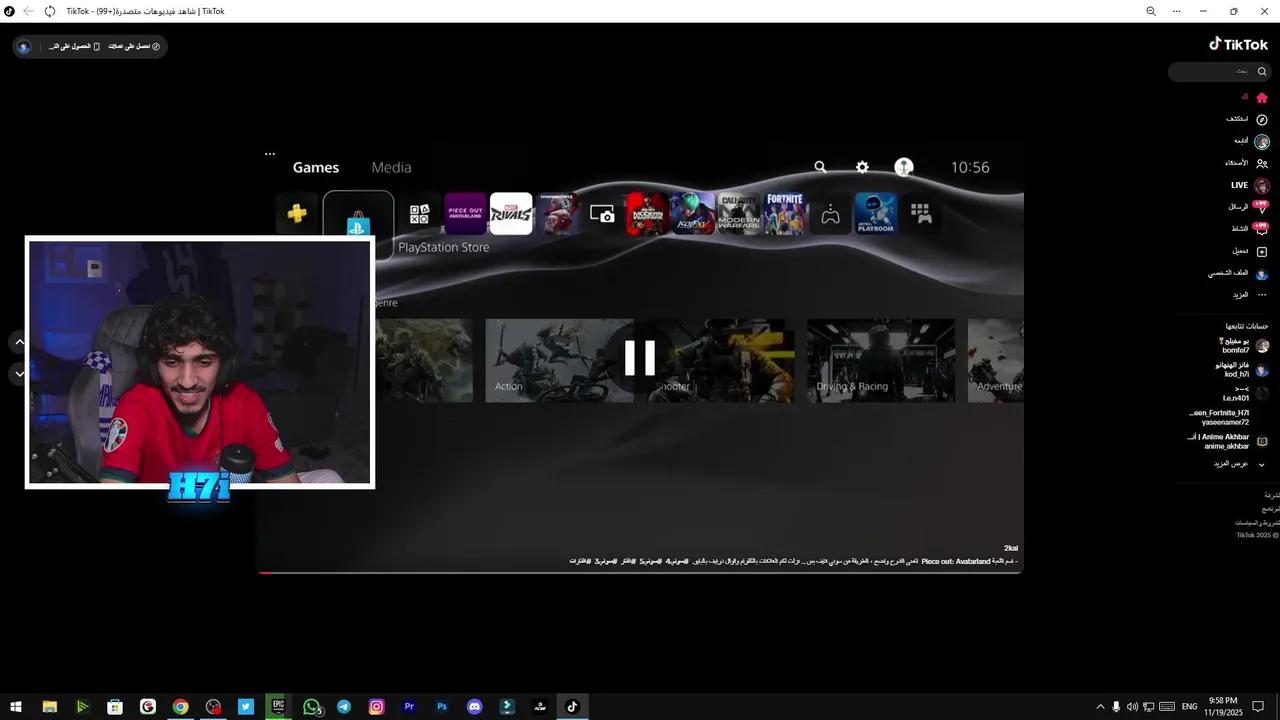The width and height of the screenshot is (1280, 720).
Task: Open the zoom magnifier in title bar
Action: (1151, 11)
